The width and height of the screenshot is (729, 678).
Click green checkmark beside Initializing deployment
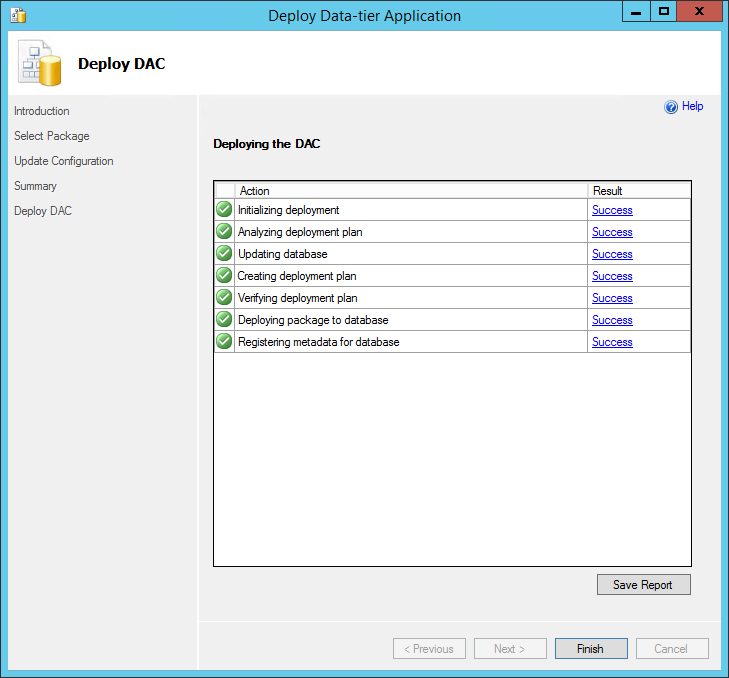coord(224,210)
